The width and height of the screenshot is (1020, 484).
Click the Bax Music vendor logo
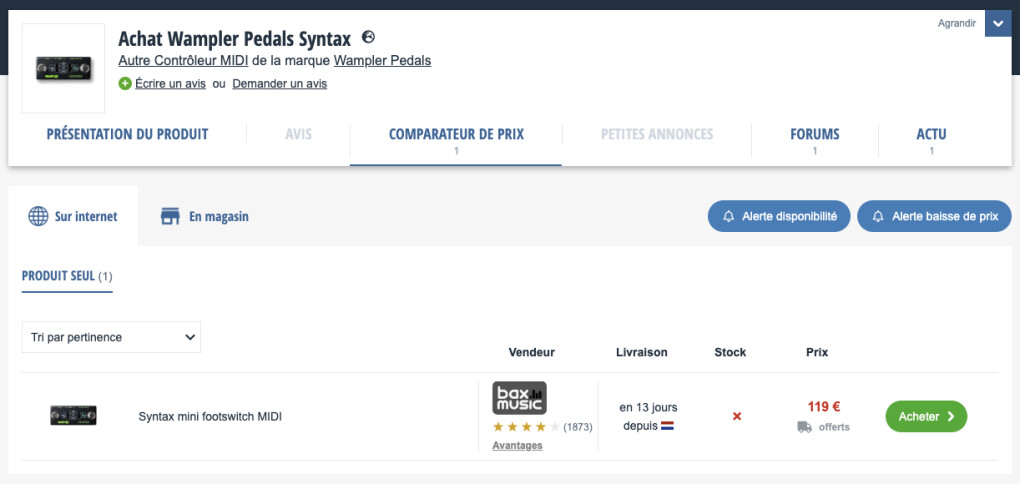click(519, 397)
